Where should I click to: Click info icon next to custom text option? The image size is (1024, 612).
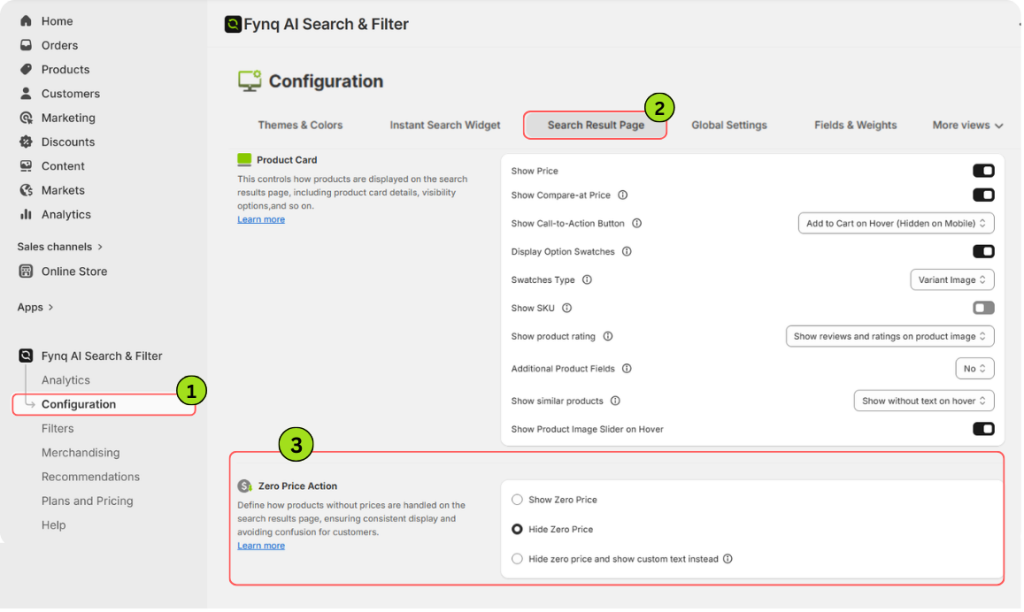(x=728, y=559)
